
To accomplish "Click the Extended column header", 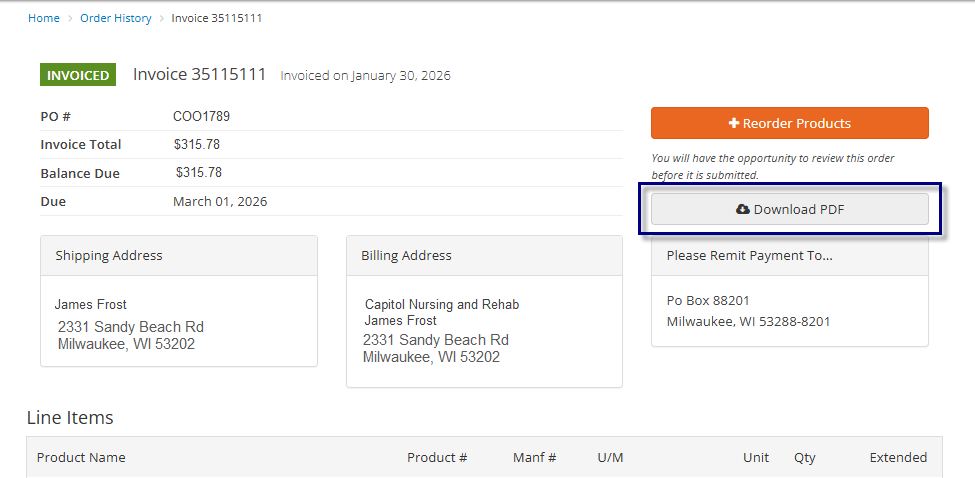I will tap(898, 457).
